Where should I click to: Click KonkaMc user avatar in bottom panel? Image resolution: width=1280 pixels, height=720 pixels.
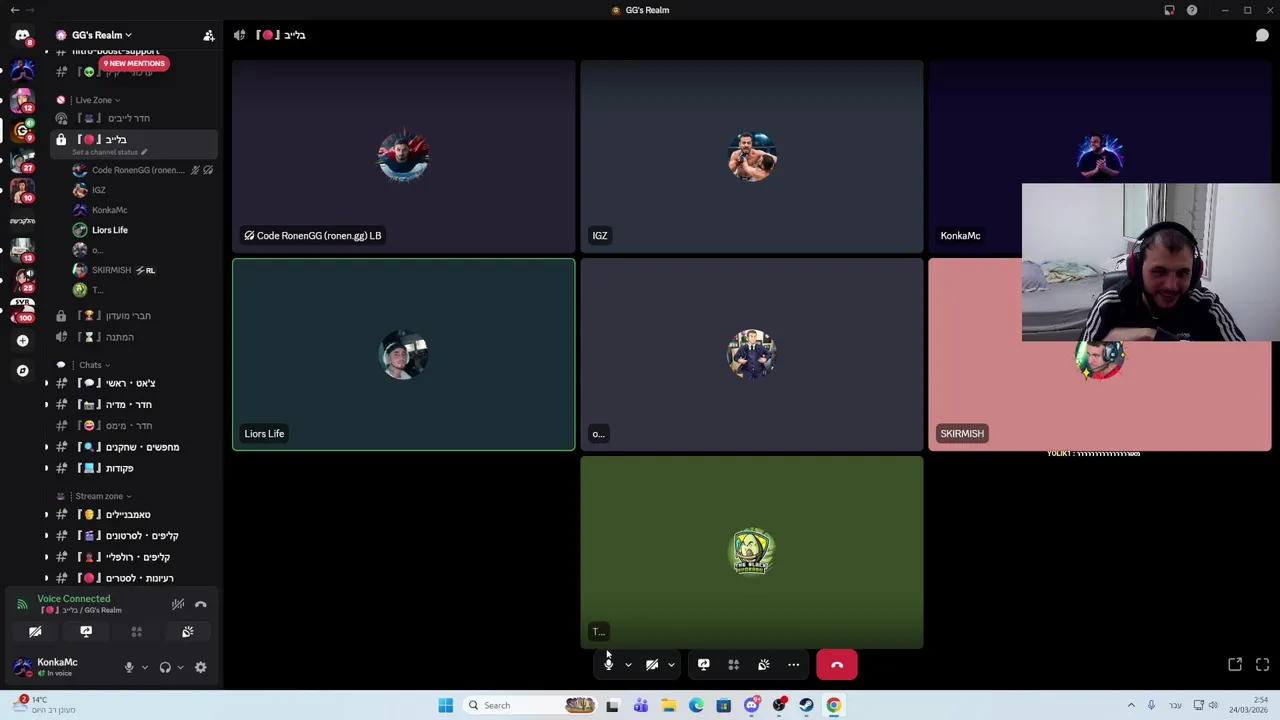22,667
